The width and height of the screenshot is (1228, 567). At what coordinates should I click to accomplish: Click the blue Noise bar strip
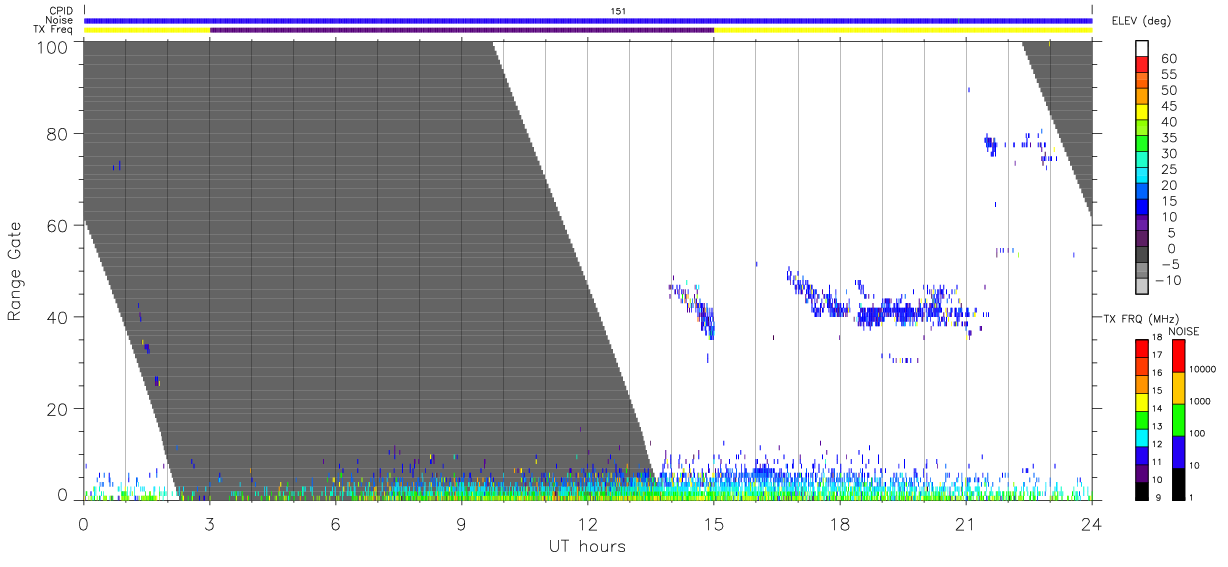point(588,20)
